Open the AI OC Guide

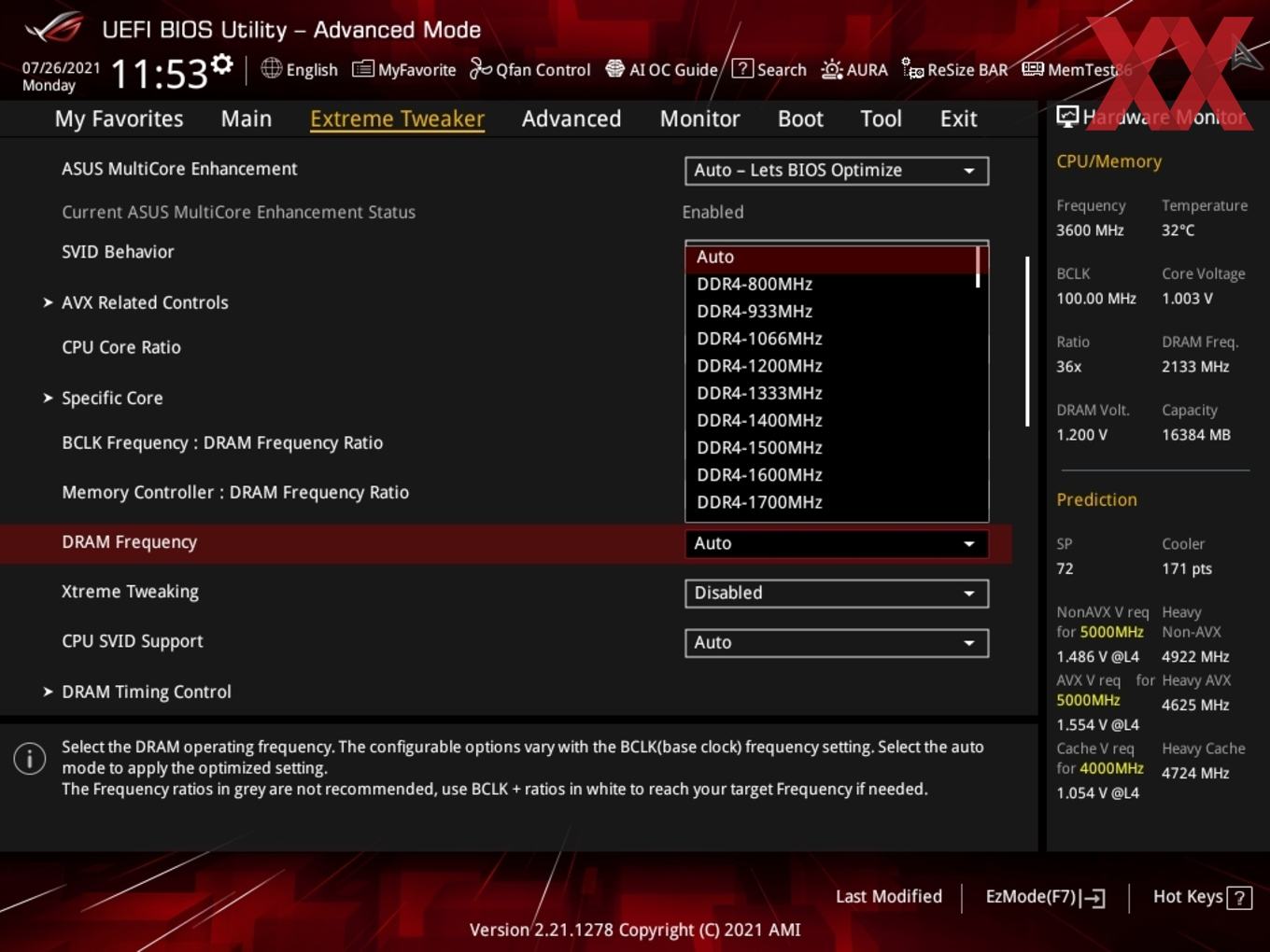(661, 69)
